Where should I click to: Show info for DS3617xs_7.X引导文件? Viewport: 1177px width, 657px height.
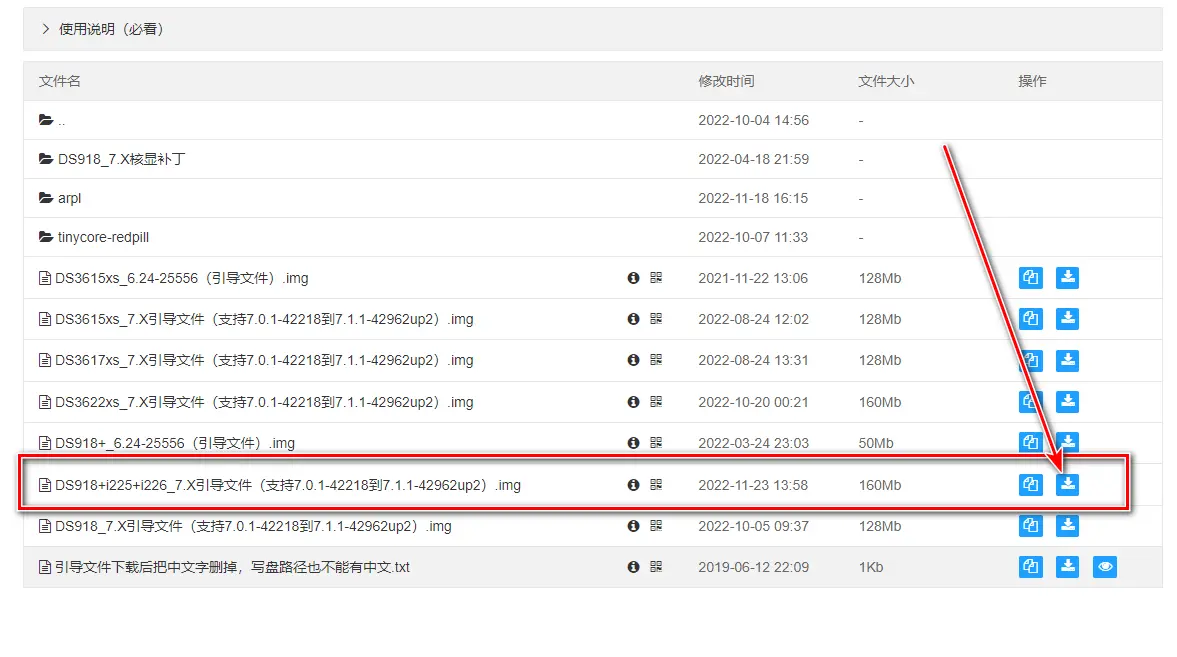(634, 360)
